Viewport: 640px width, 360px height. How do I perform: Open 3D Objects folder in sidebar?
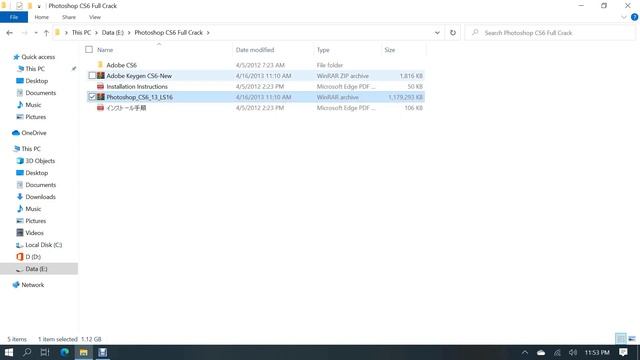pos(40,161)
